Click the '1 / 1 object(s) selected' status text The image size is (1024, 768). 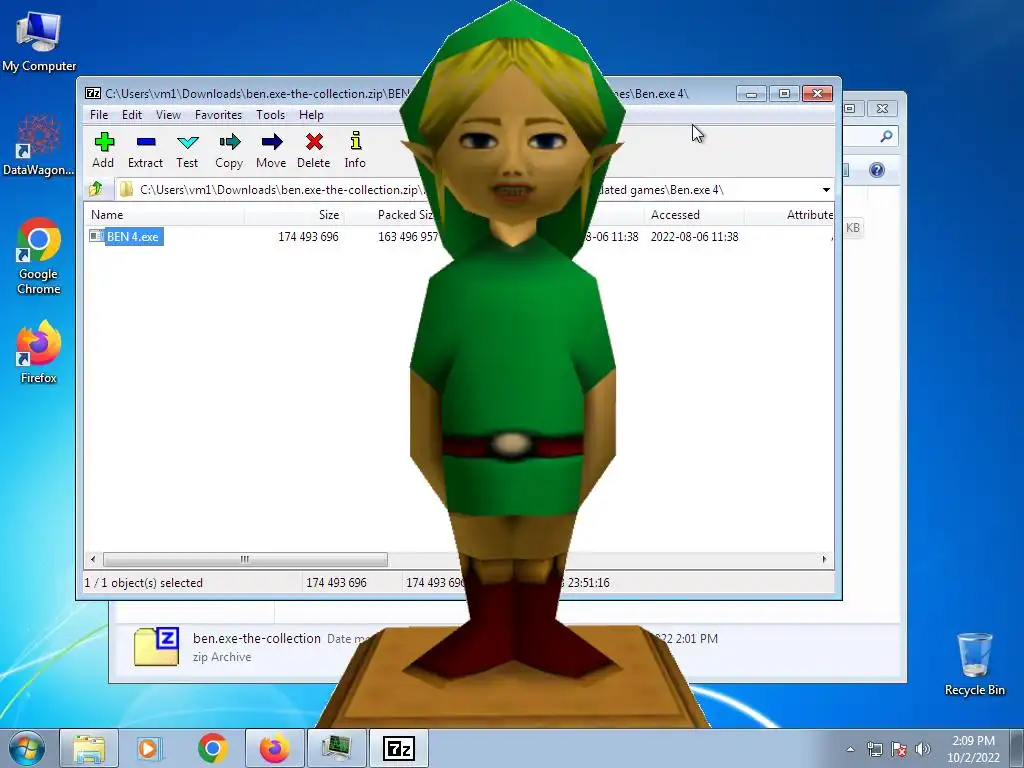tap(143, 583)
